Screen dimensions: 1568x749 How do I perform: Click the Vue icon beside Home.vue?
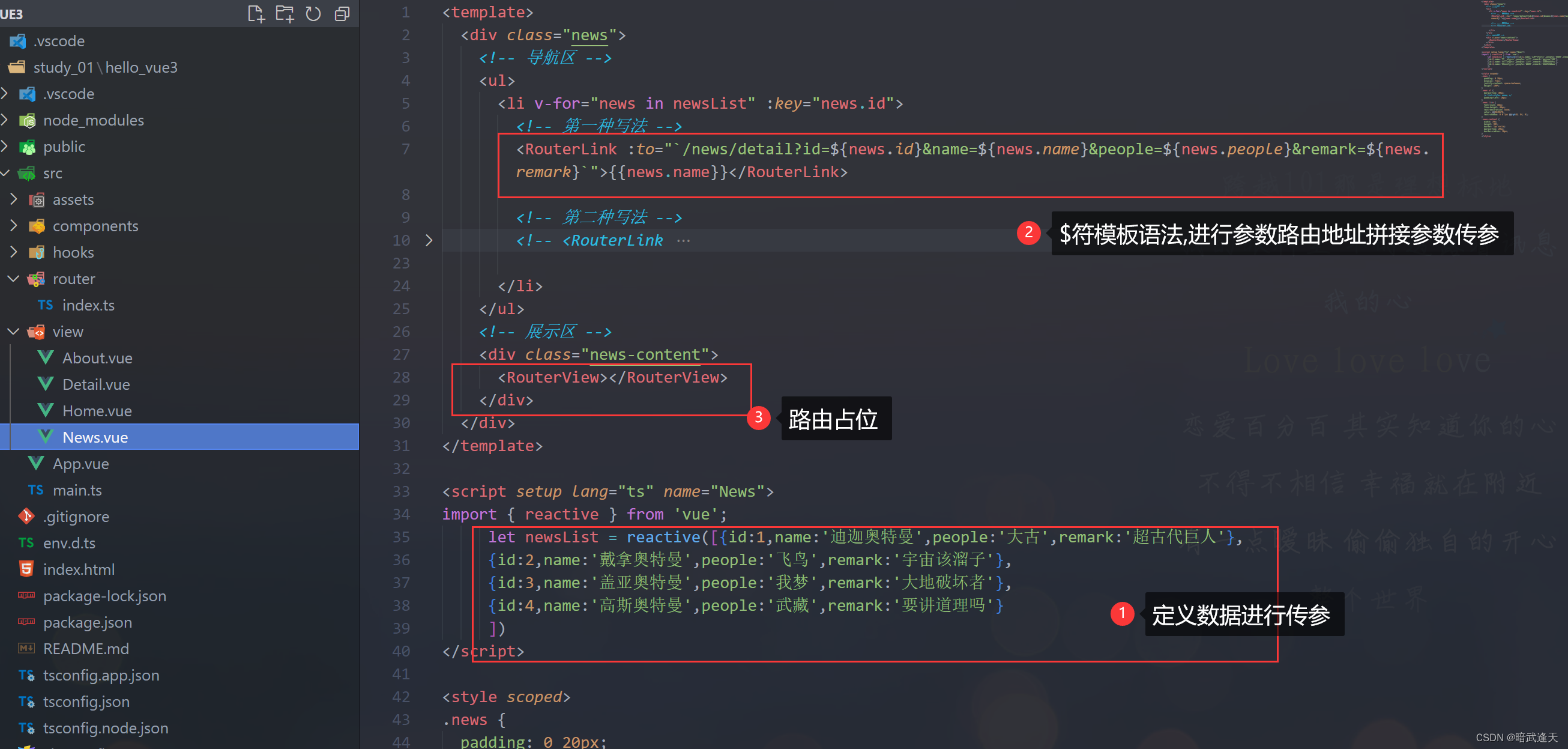click(x=46, y=410)
